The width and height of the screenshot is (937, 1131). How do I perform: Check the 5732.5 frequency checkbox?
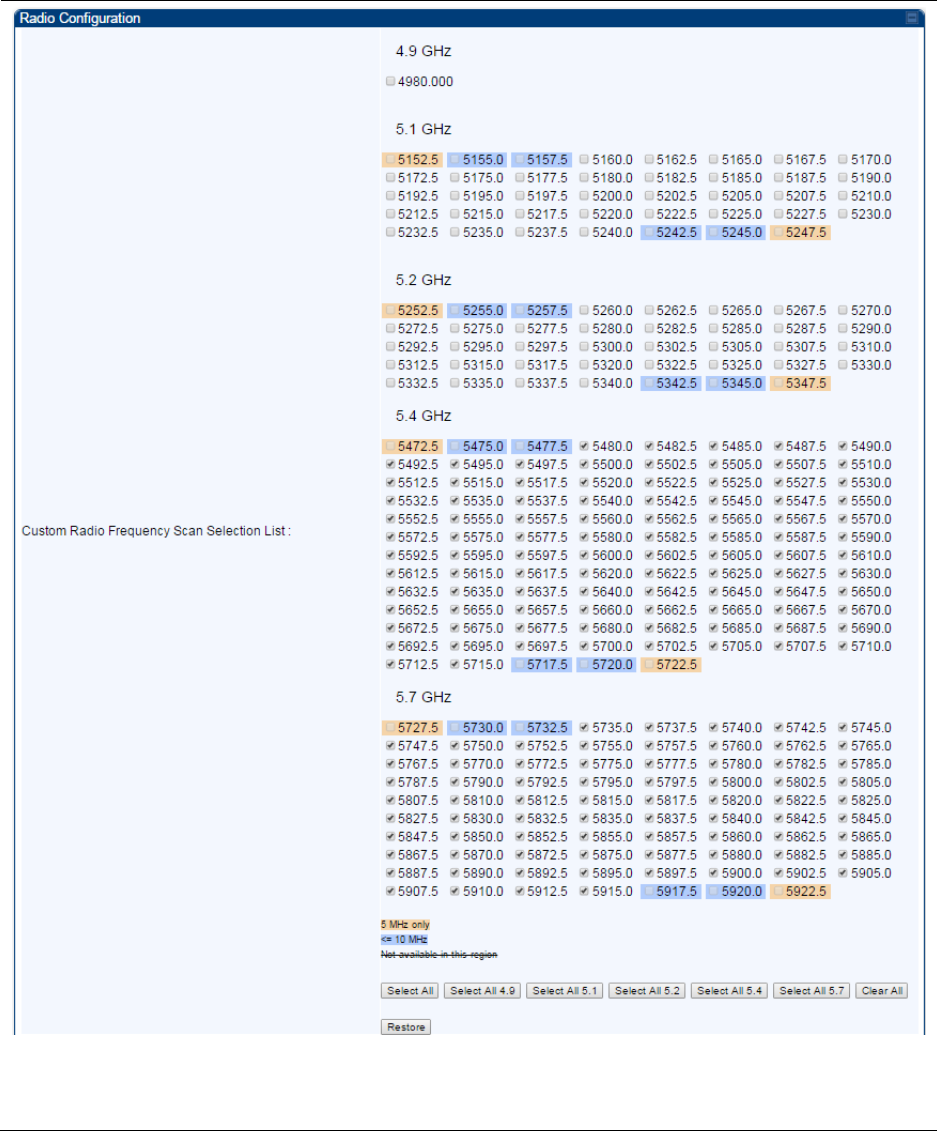coord(519,728)
